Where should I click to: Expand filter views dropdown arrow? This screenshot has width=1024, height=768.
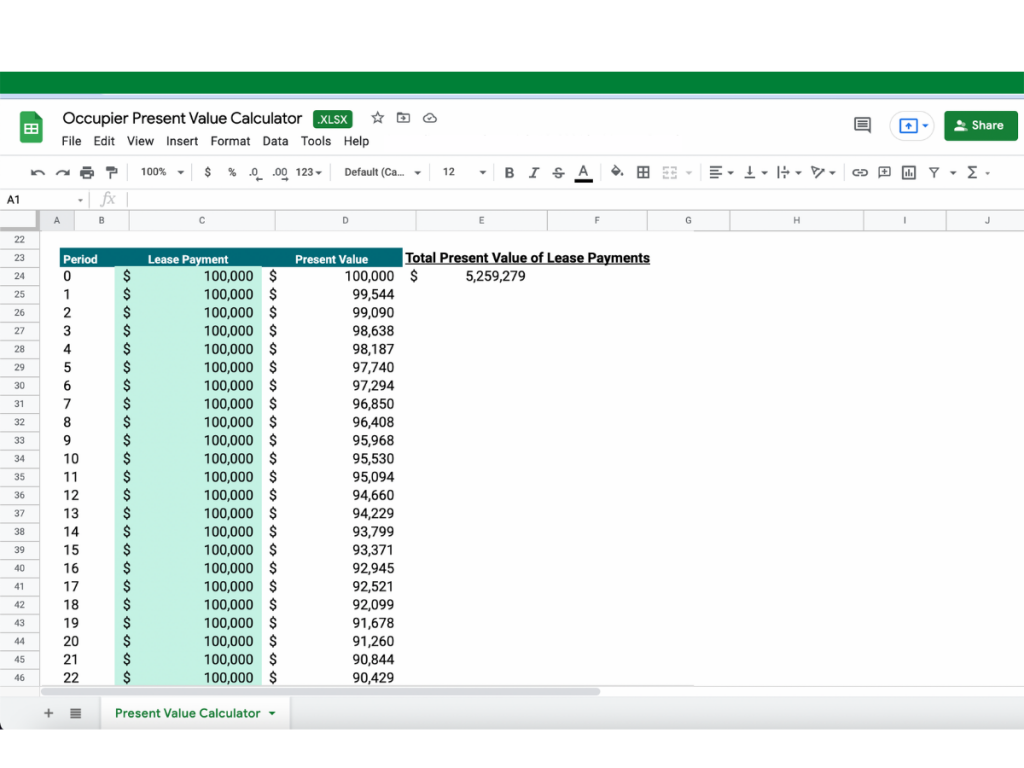tap(953, 173)
